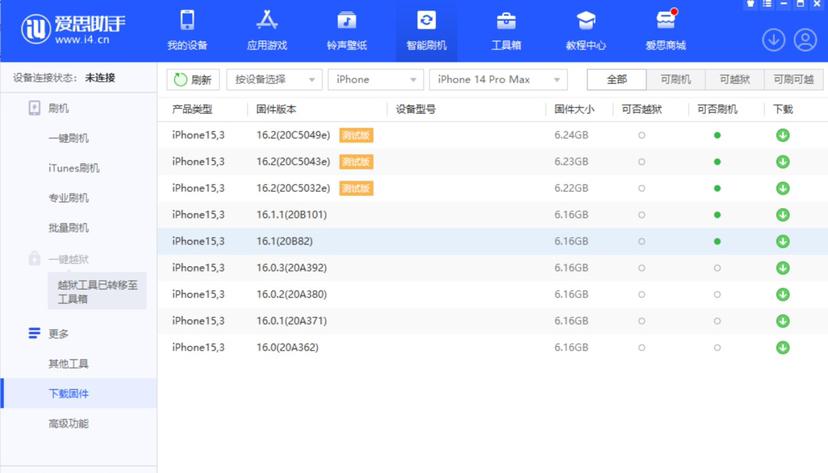Download firmware 16.2(20C5043e)

click(783, 162)
